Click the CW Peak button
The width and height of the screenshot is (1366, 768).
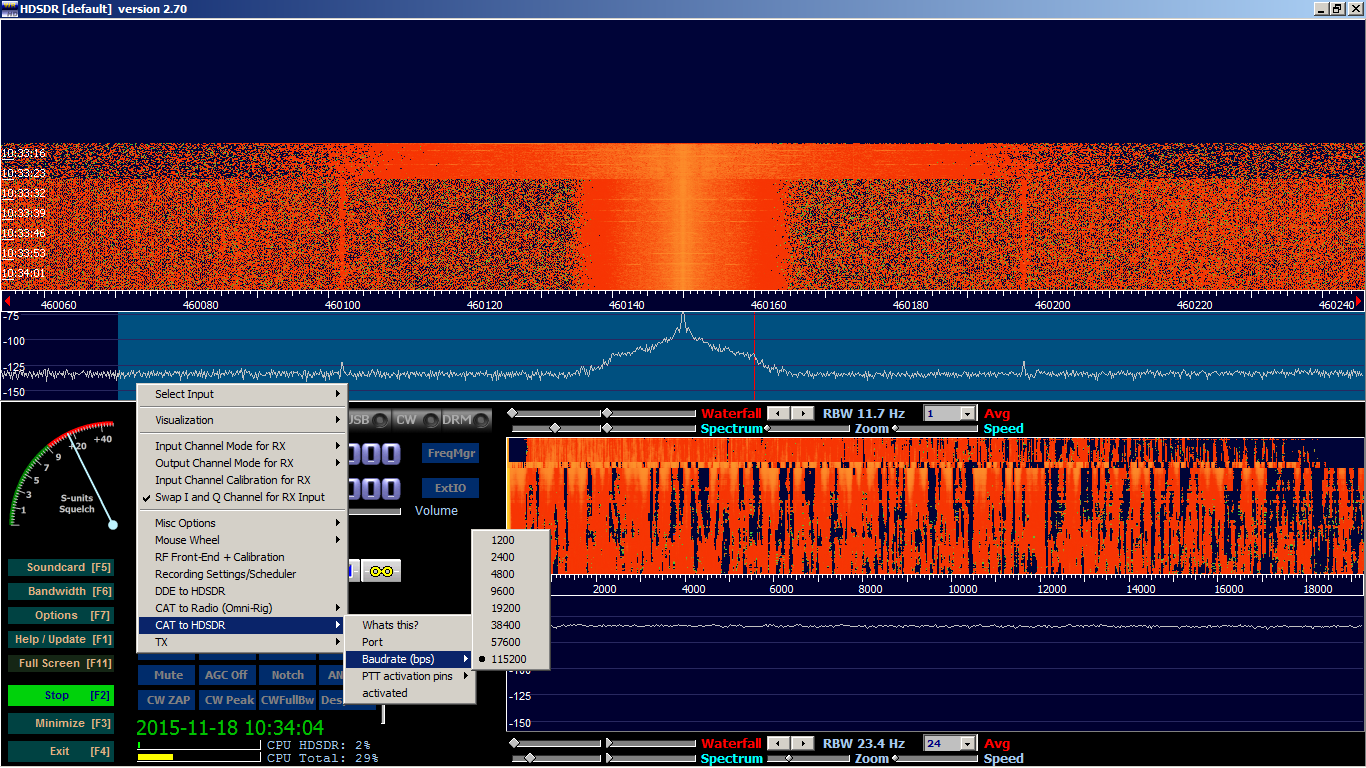[229, 700]
